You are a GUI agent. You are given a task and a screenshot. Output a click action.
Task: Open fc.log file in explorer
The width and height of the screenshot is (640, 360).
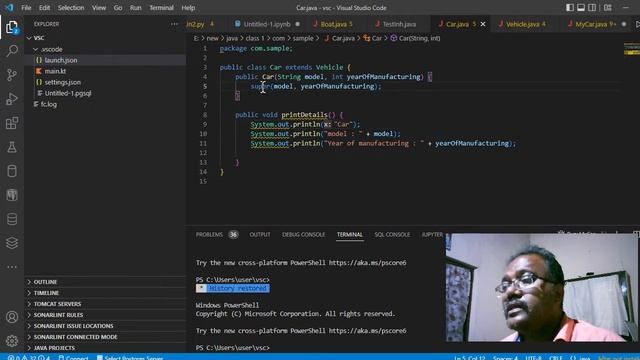105,104
